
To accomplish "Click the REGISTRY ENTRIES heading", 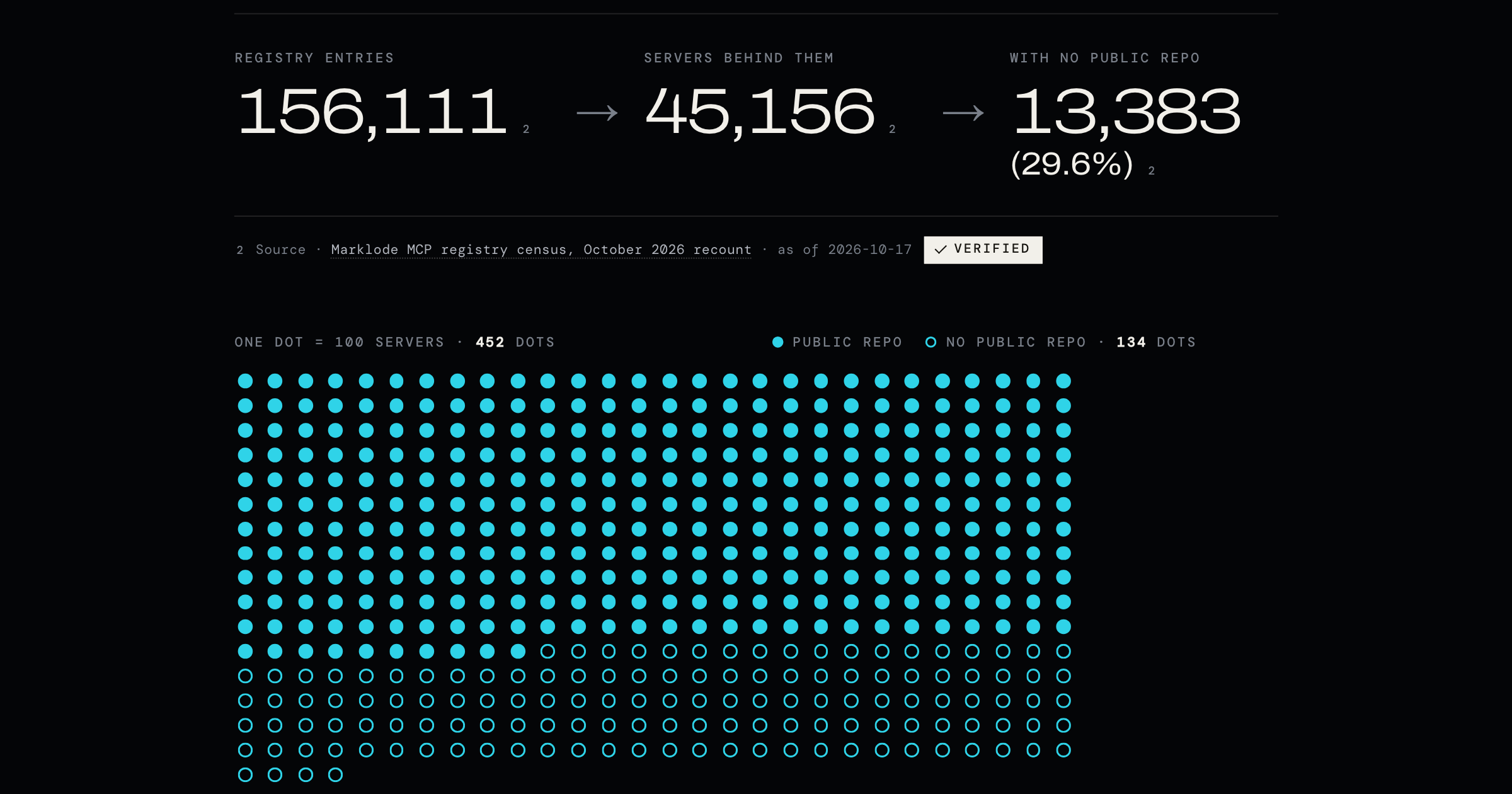I will (x=314, y=58).
